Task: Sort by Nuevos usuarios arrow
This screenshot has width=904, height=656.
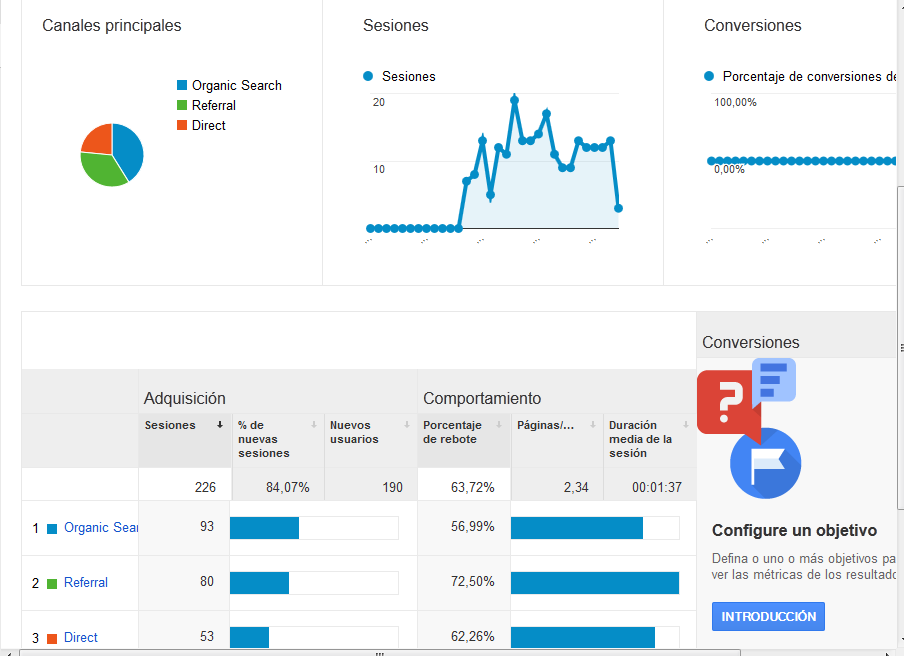Action: tap(406, 425)
